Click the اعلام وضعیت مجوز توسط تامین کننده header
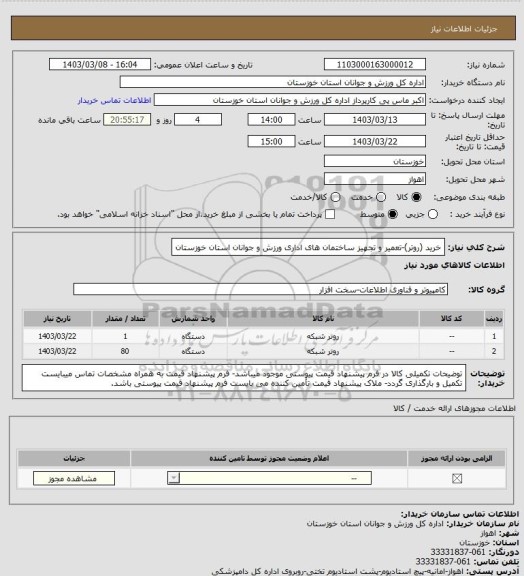Viewport: 524px width, 576px height. [269, 458]
